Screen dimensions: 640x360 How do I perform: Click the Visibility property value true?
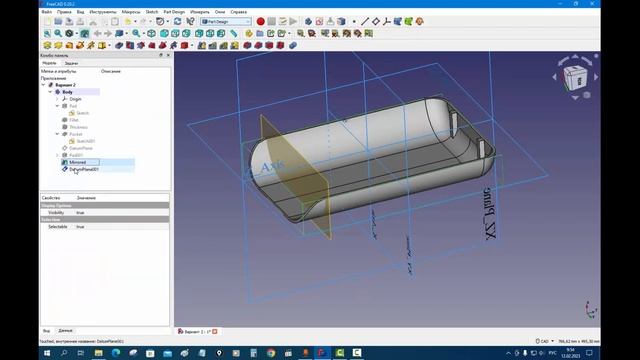80,213
